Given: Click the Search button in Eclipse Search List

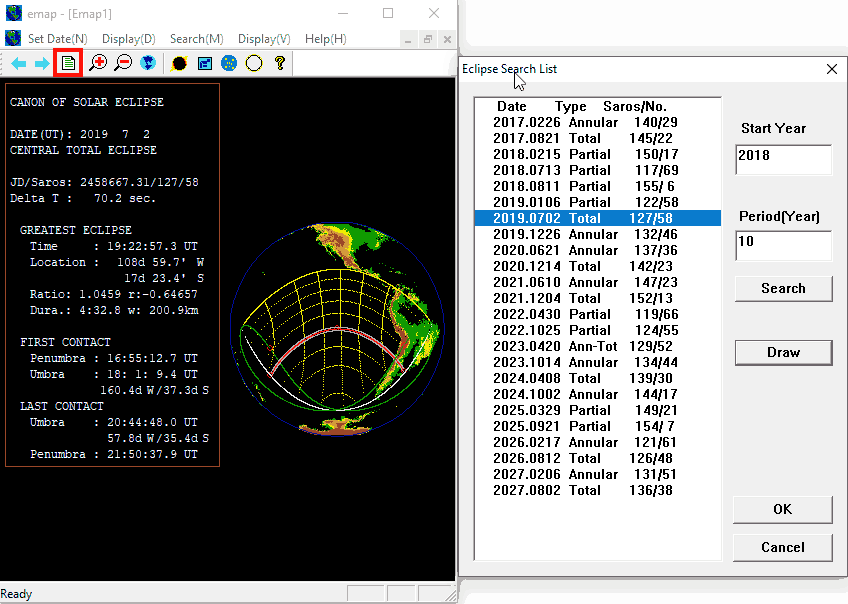Looking at the screenshot, I should (x=783, y=289).
